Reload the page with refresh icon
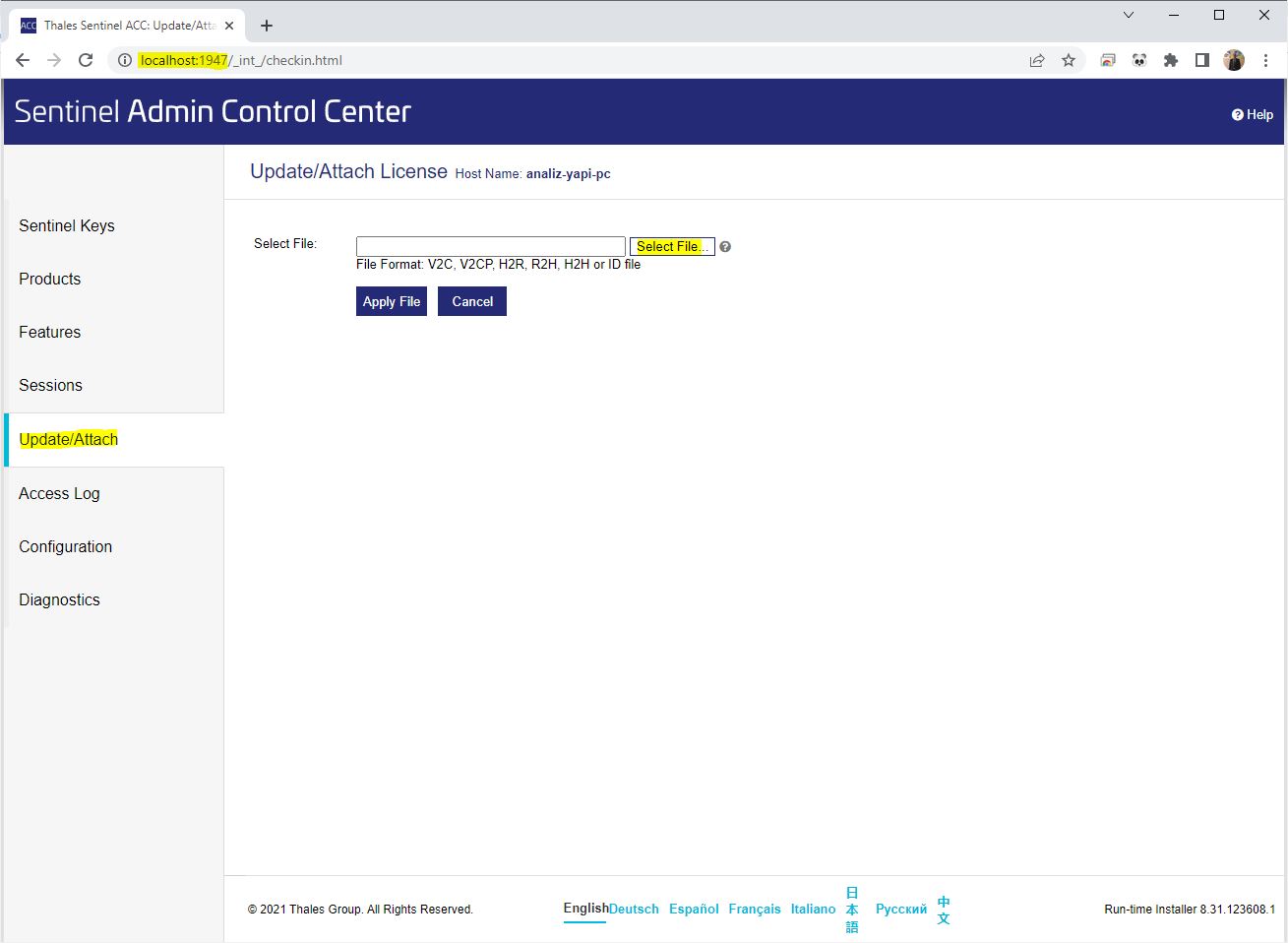 86,60
